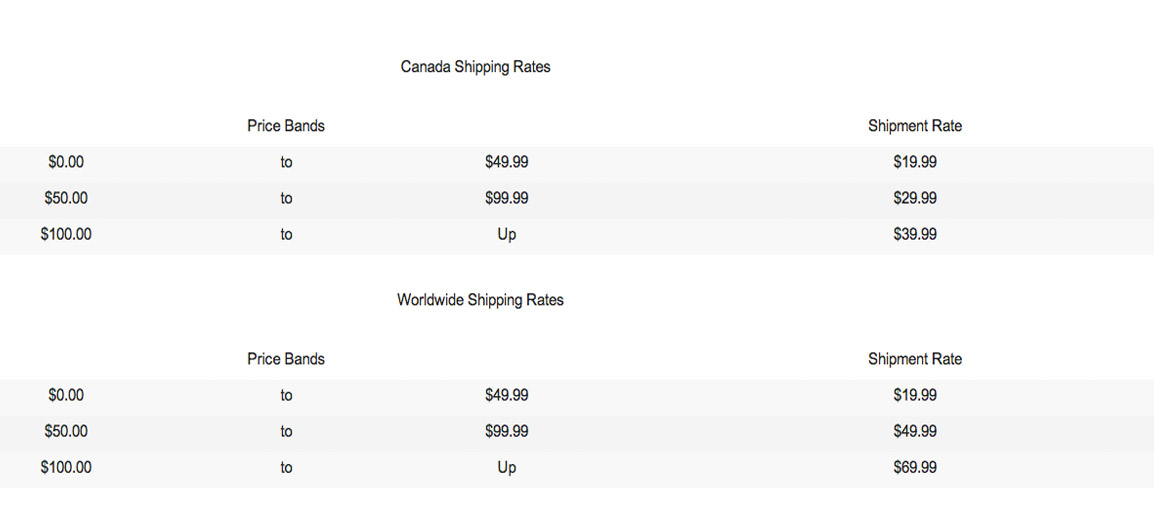Screen dimensions: 1154x506
Task: Click the $69.99 shipment rate
Action: [x=914, y=467]
